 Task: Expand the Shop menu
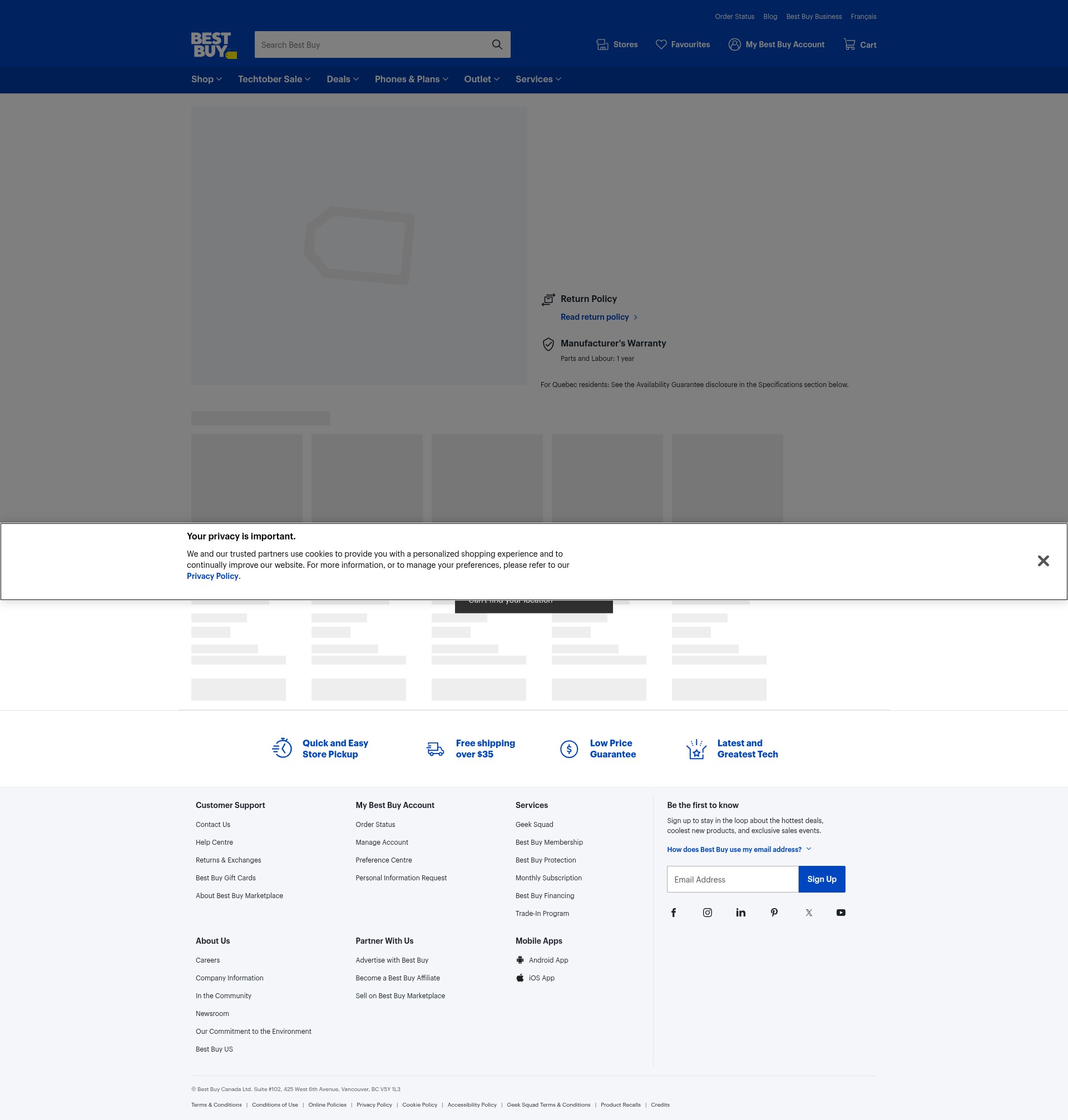click(x=207, y=80)
